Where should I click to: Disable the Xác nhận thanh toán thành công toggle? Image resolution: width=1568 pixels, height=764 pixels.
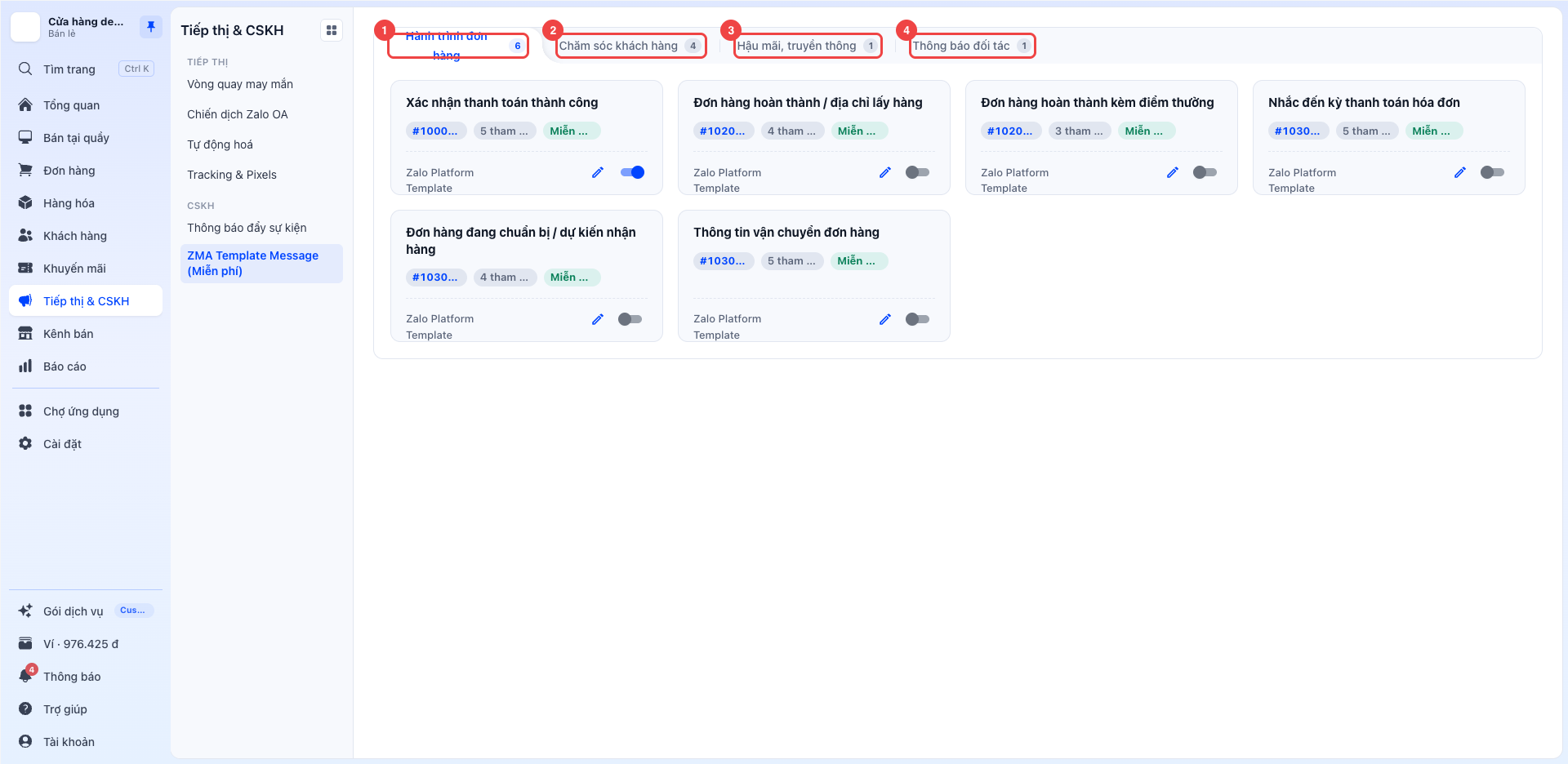point(632,172)
